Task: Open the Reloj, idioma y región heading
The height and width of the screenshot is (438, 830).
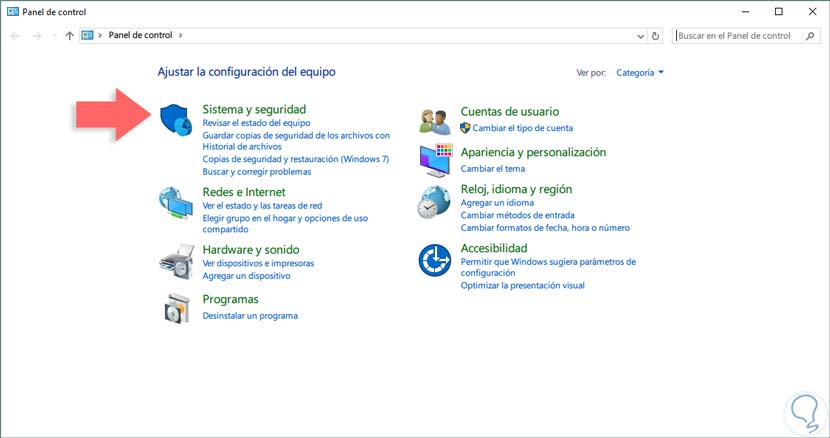Action: (516, 189)
